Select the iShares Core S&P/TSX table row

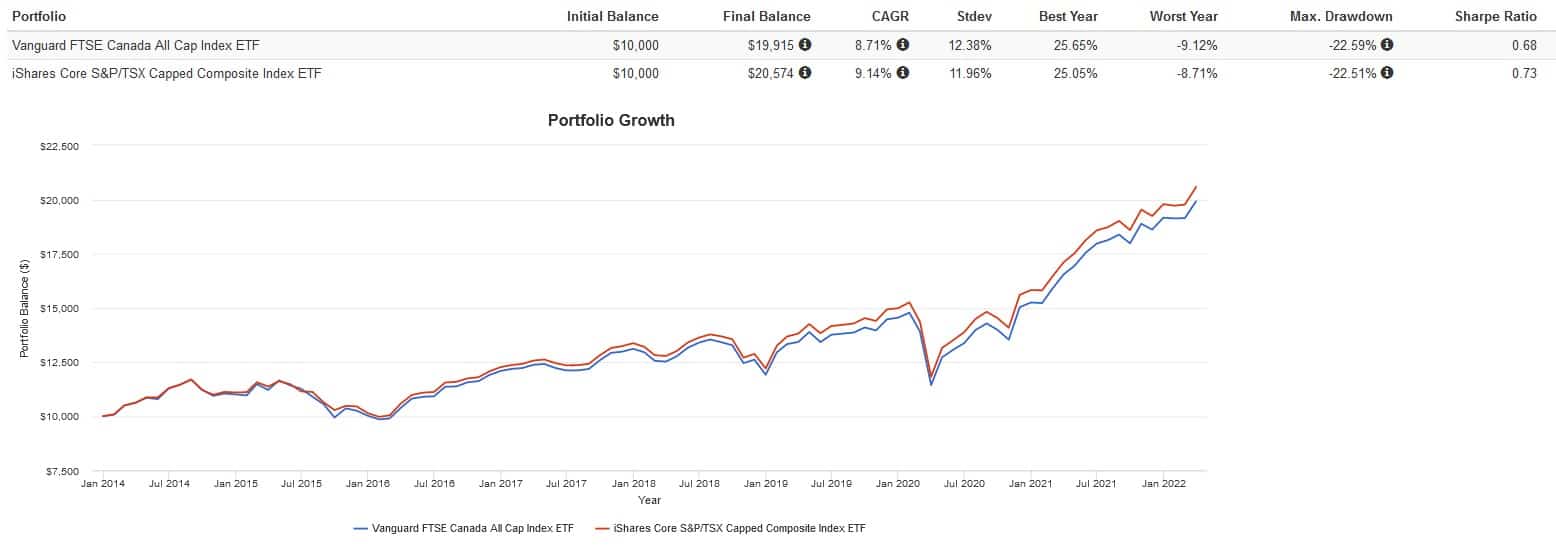tap(166, 73)
